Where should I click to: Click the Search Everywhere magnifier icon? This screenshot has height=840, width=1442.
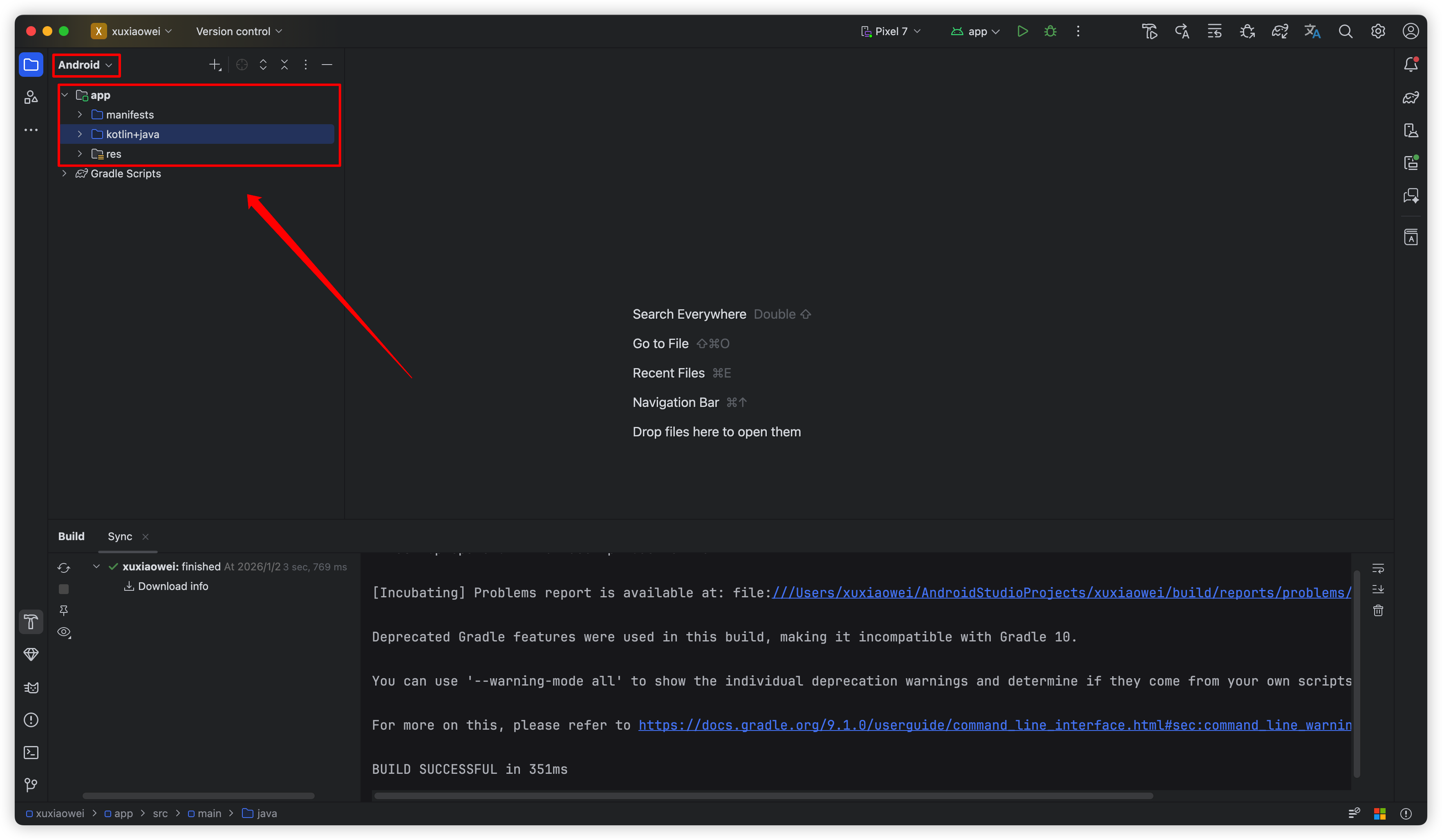pos(1345,31)
